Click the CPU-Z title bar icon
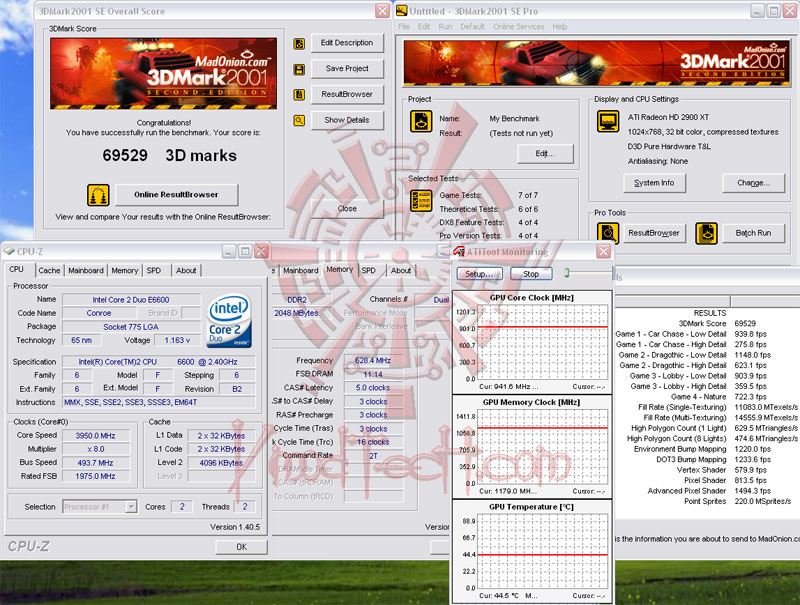This screenshot has width=800, height=605. (9, 251)
